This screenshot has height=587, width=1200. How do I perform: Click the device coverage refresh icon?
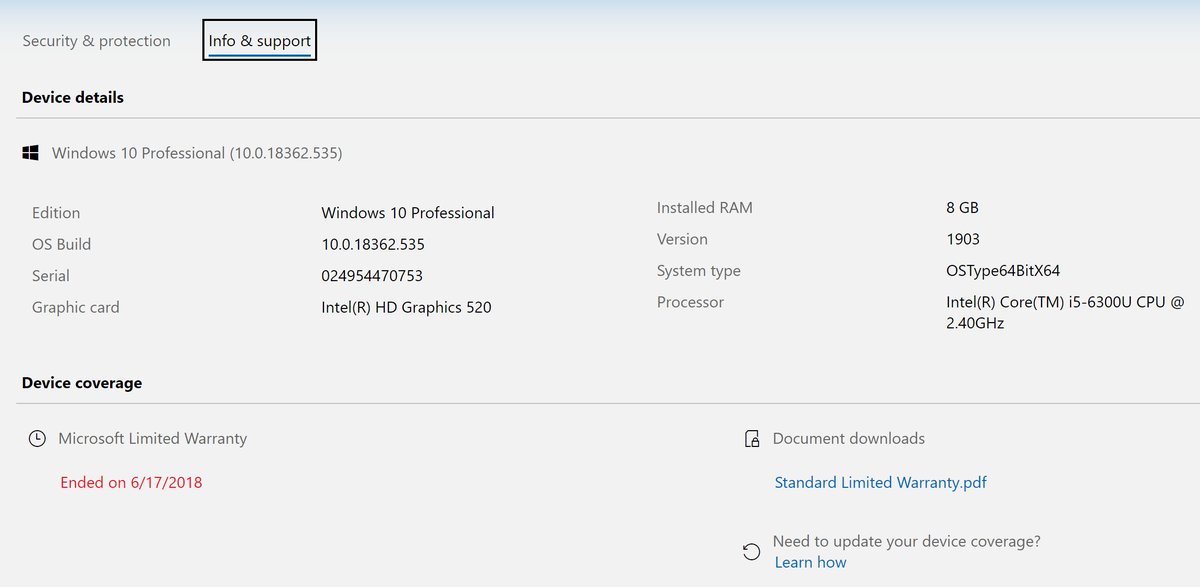click(751, 552)
